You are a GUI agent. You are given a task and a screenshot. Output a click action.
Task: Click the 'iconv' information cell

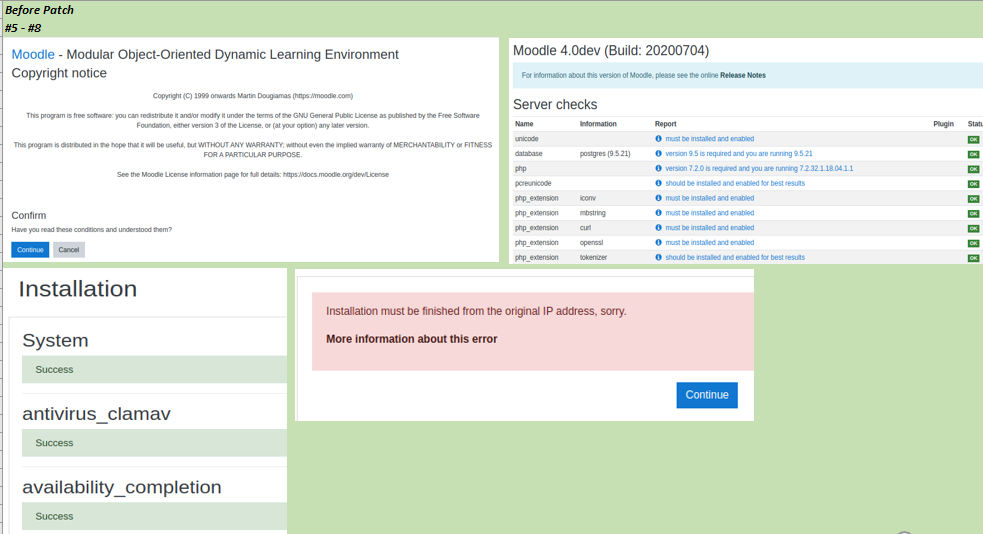coord(587,198)
